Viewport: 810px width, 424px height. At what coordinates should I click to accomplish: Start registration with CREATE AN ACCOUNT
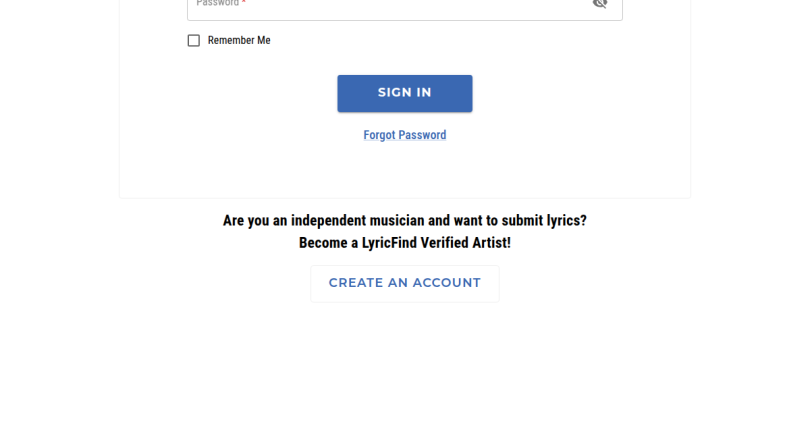(405, 283)
